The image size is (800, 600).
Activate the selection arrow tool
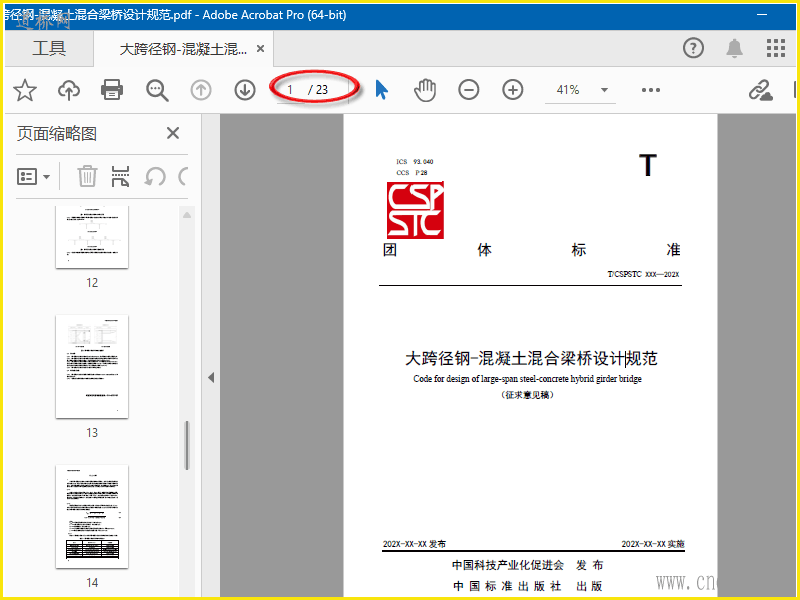coord(381,90)
